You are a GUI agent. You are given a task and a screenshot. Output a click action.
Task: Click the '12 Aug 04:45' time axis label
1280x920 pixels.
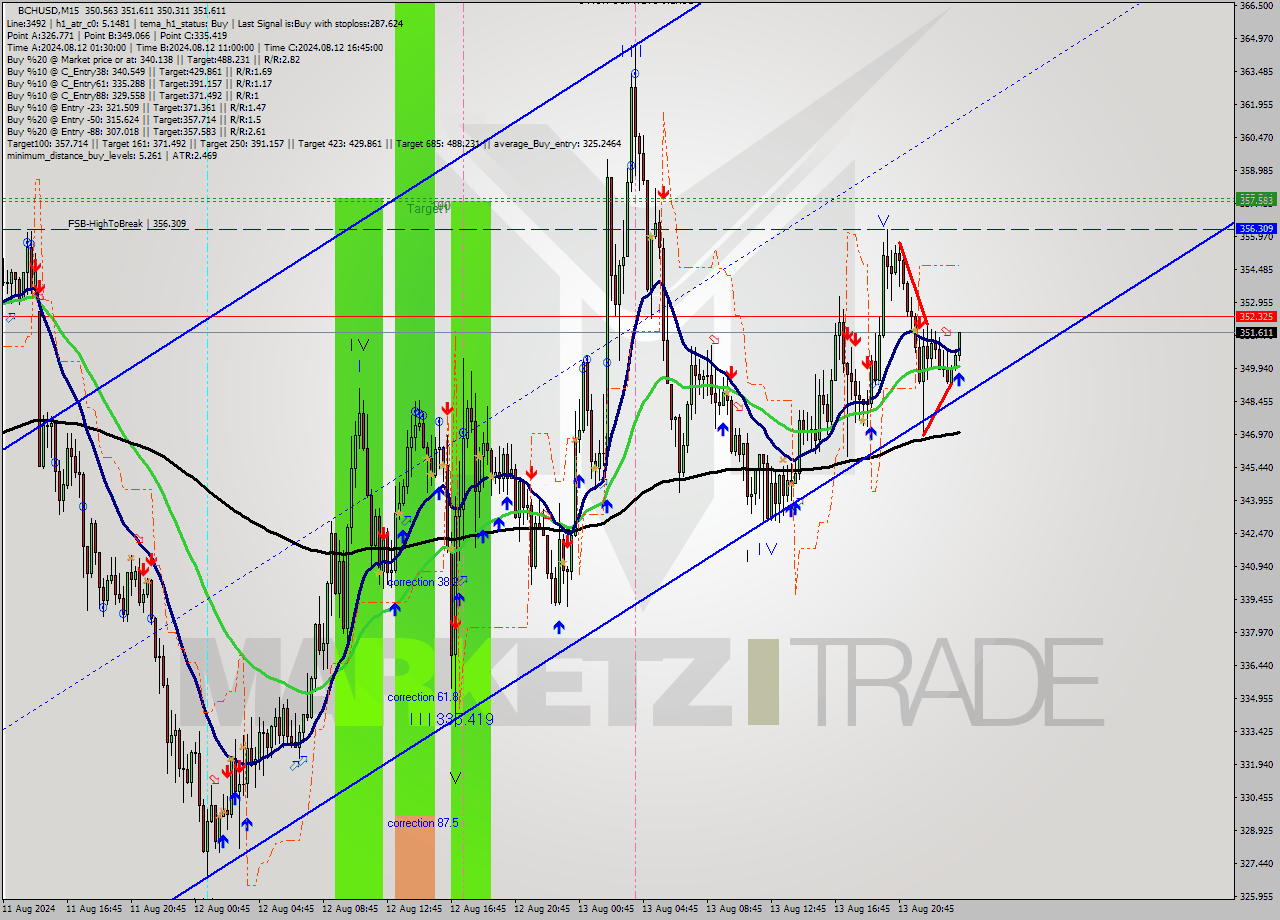pos(286,910)
